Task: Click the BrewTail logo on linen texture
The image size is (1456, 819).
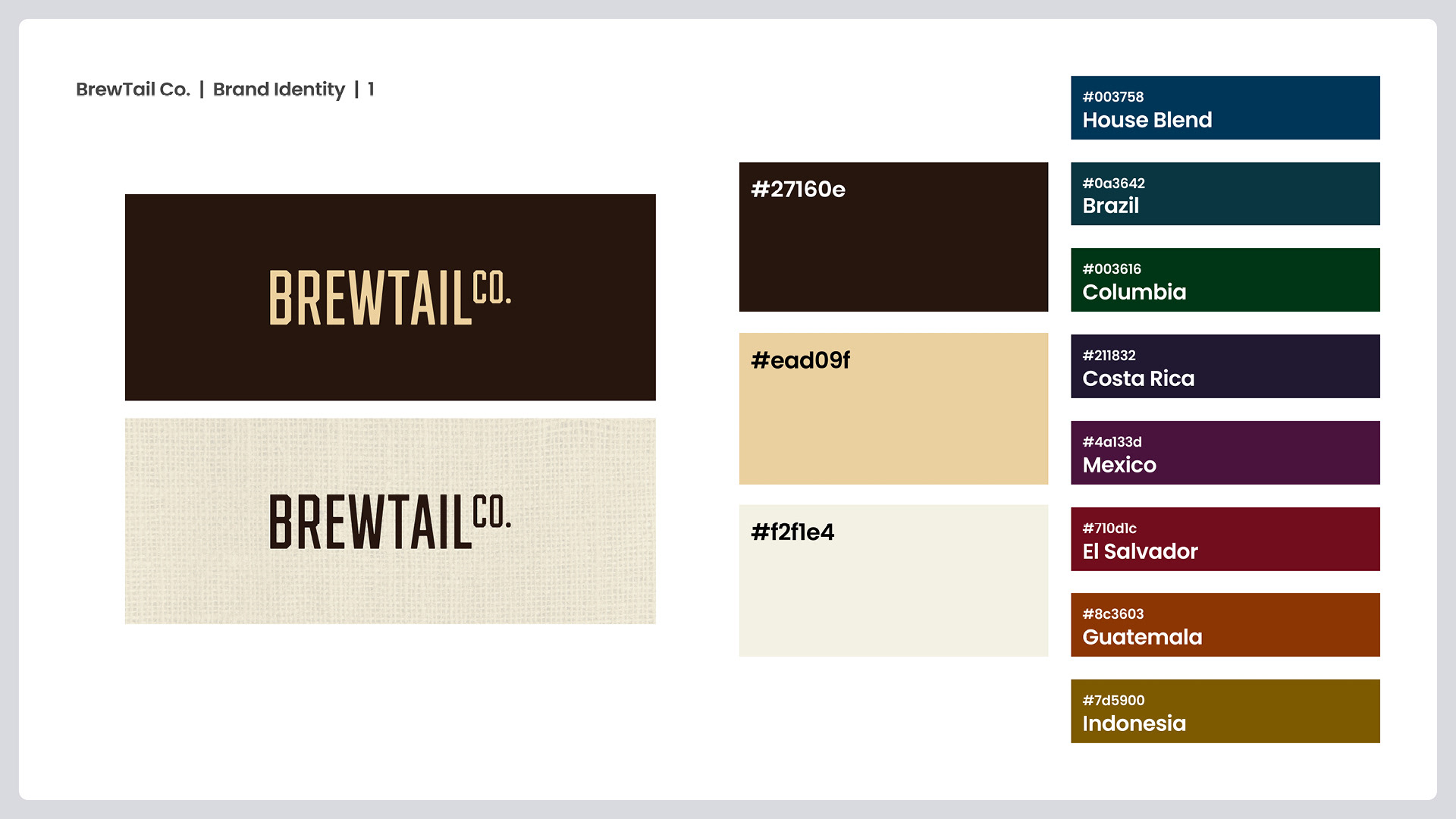Action: click(390, 522)
